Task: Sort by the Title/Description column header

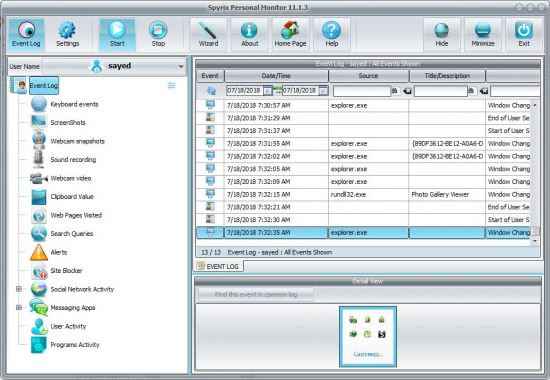Action: 447,76
